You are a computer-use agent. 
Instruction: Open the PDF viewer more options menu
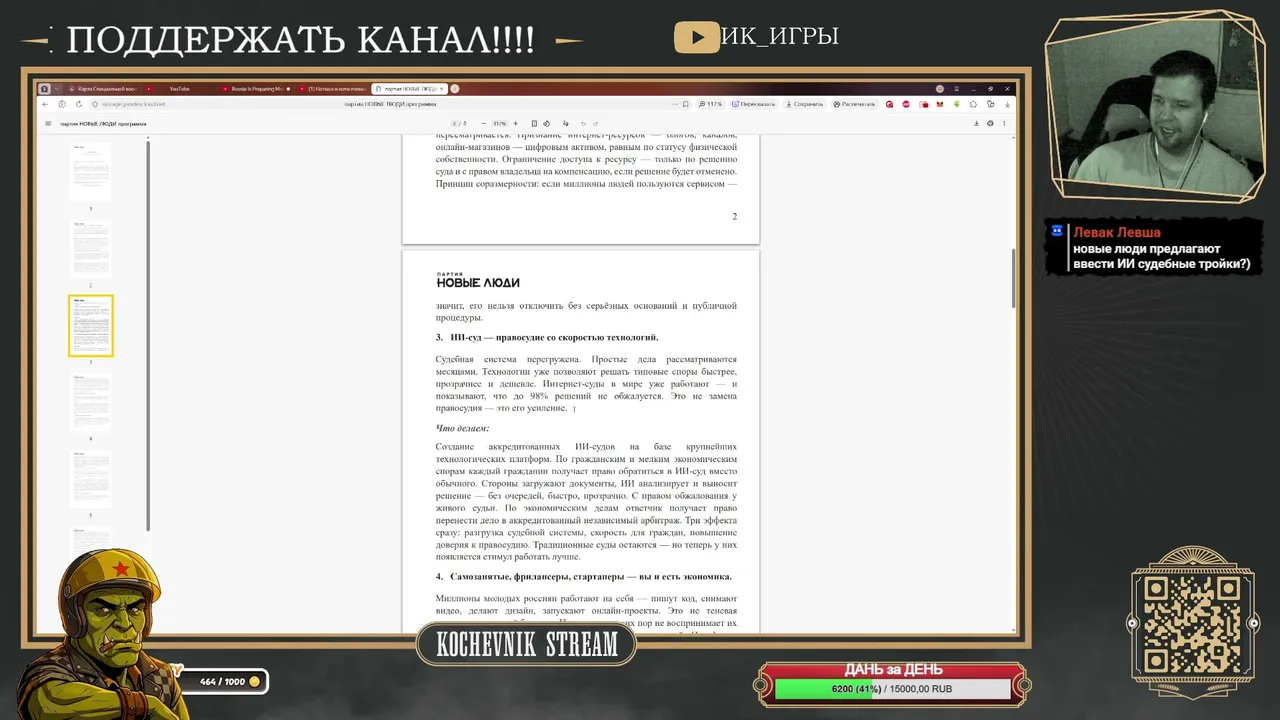pos(1005,124)
